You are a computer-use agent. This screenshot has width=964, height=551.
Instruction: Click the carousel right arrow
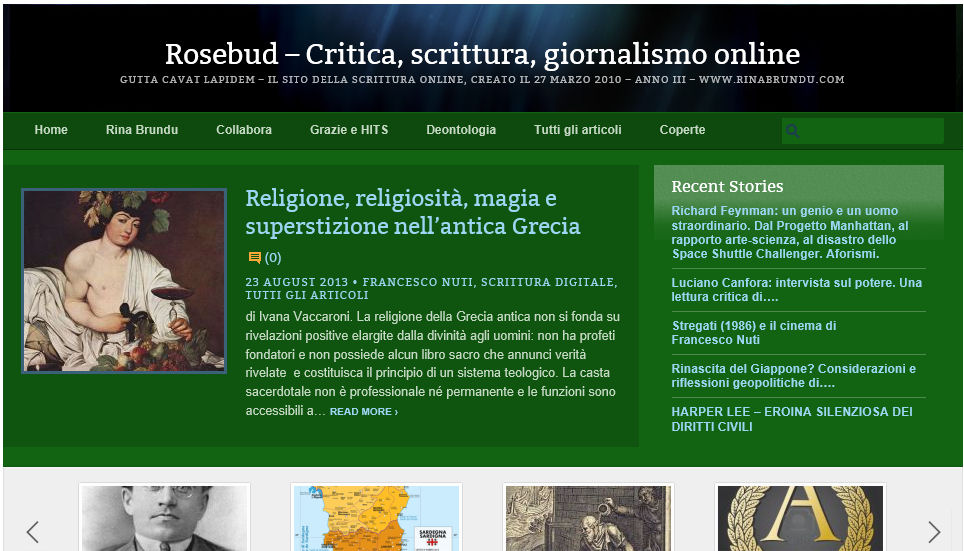coord(933,532)
